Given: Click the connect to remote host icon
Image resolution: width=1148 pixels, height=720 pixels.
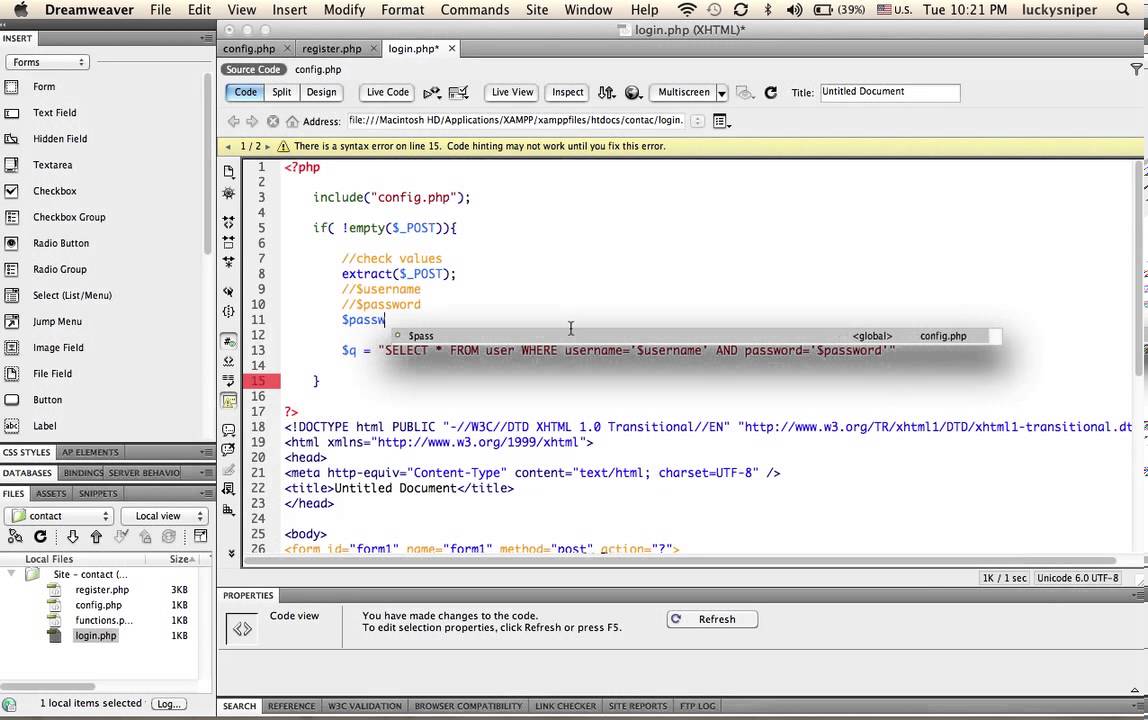Looking at the screenshot, I should (x=15, y=537).
